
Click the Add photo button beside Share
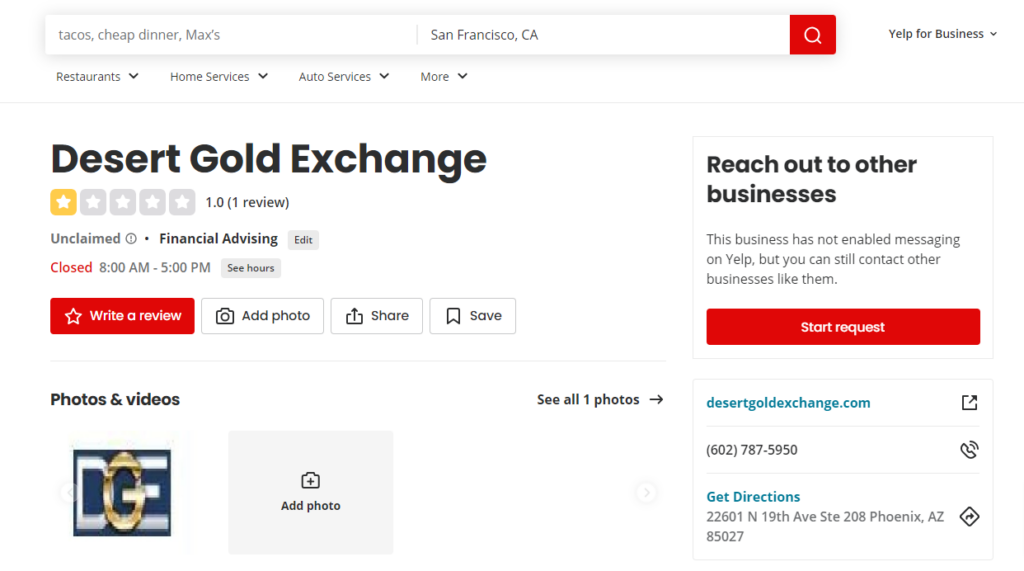click(x=263, y=316)
